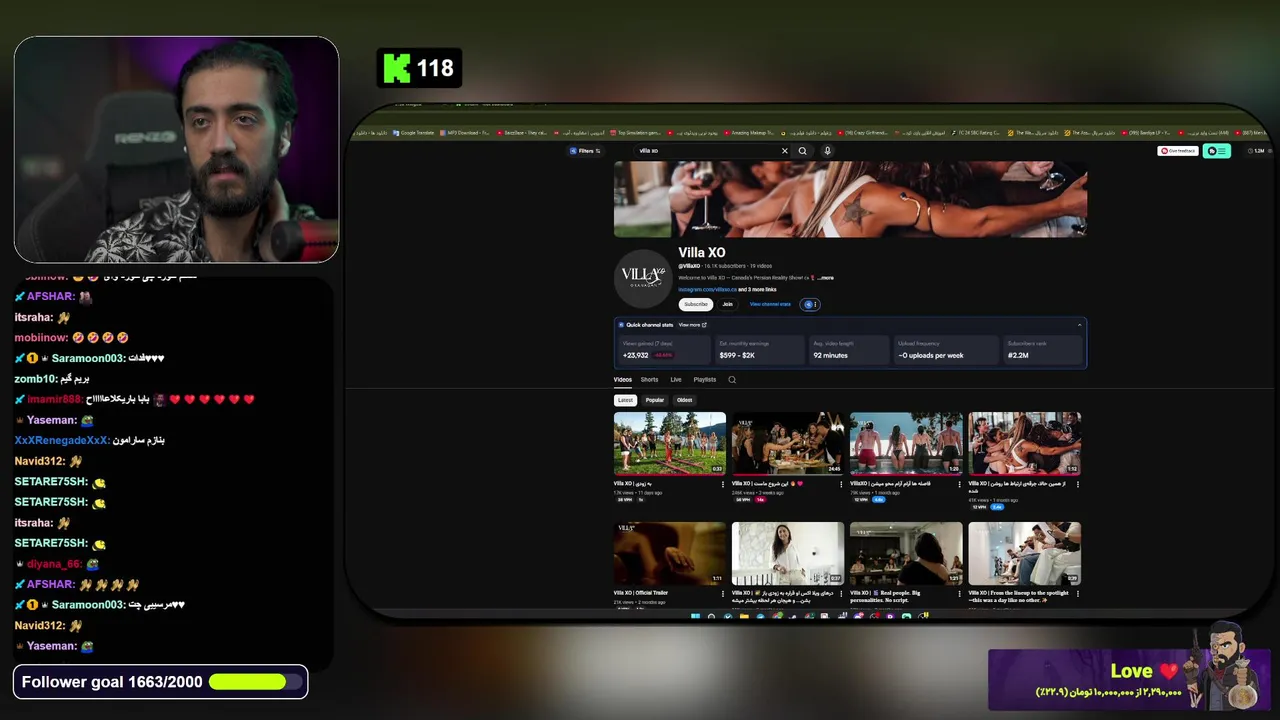
Task: Subscribe to the Villa XO channel
Action: tap(696, 304)
